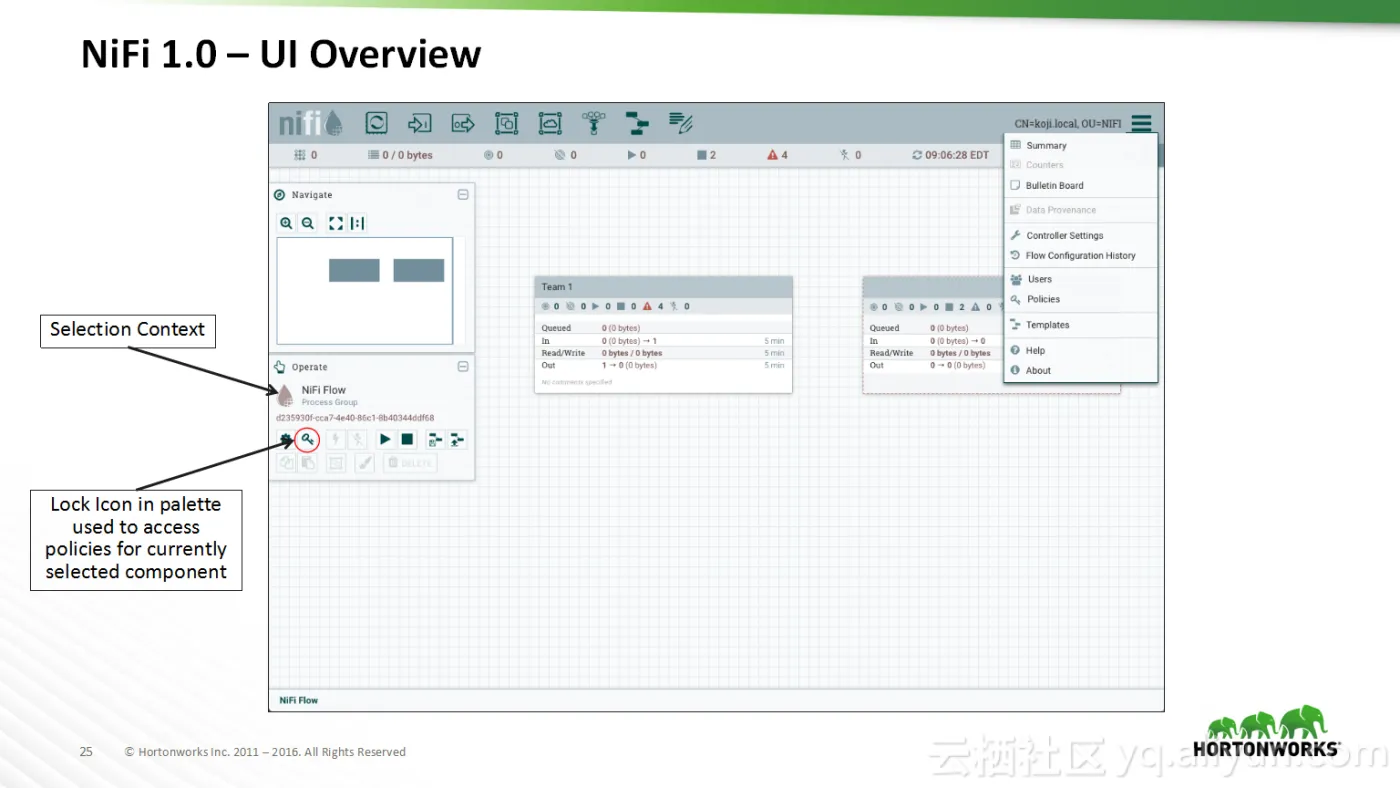The width and height of the screenshot is (1400, 788).
Task: Select the Input Port toolbar icon
Action: point(420,123)
